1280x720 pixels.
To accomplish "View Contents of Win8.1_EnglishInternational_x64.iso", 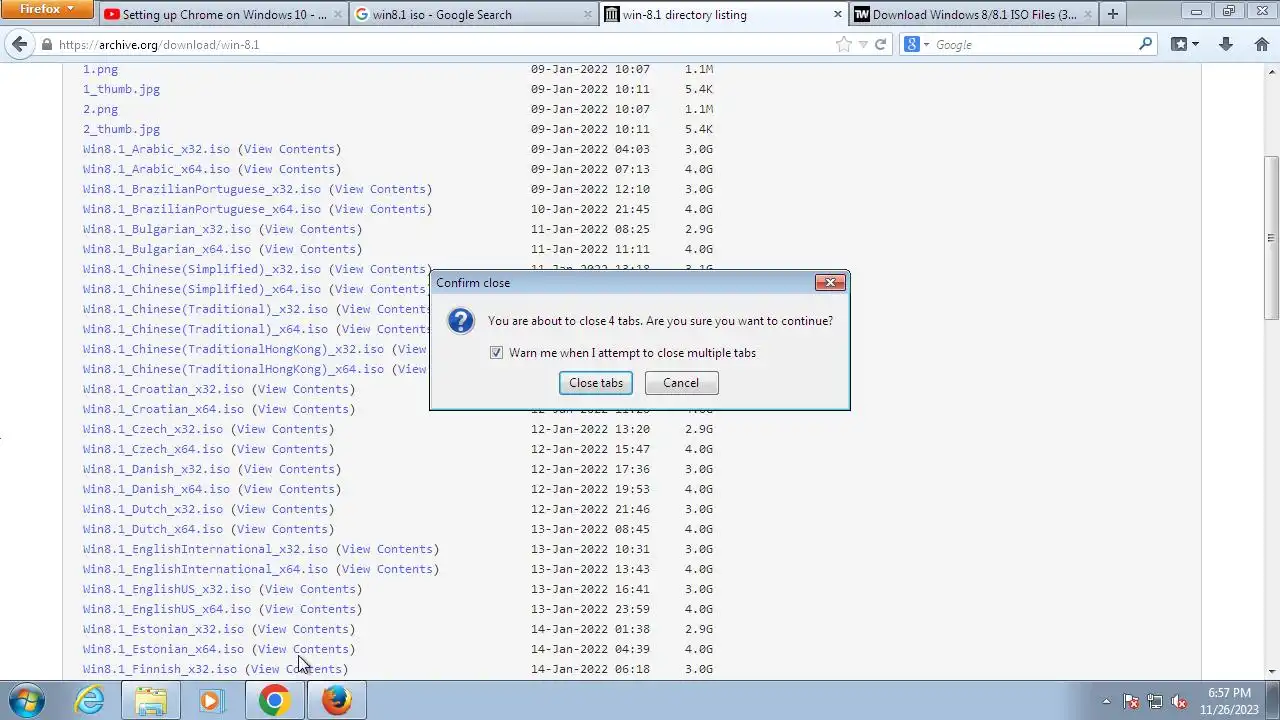I will (x=387, y=569).
